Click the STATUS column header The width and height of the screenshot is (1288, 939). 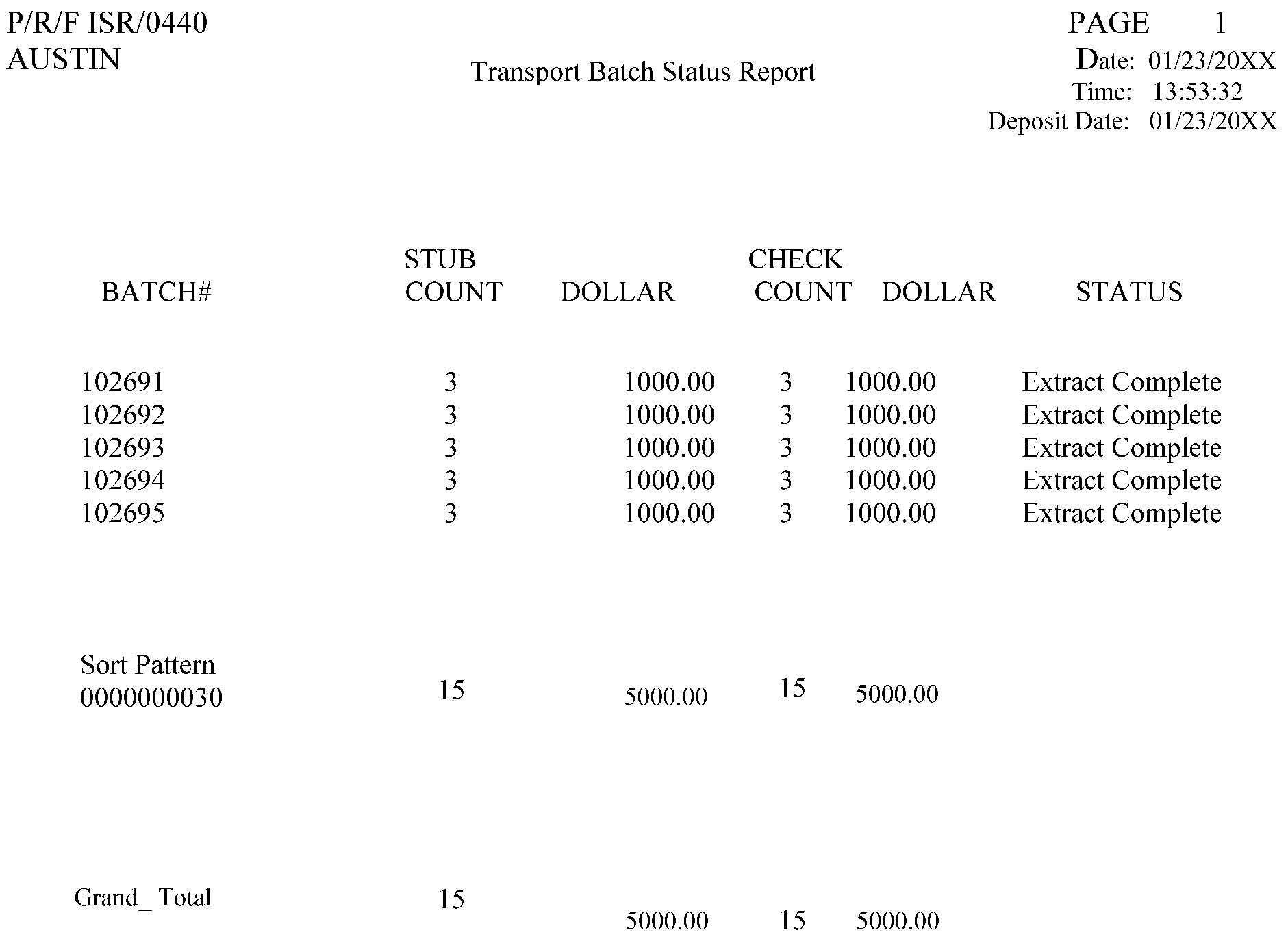[x=1129, y=292]
